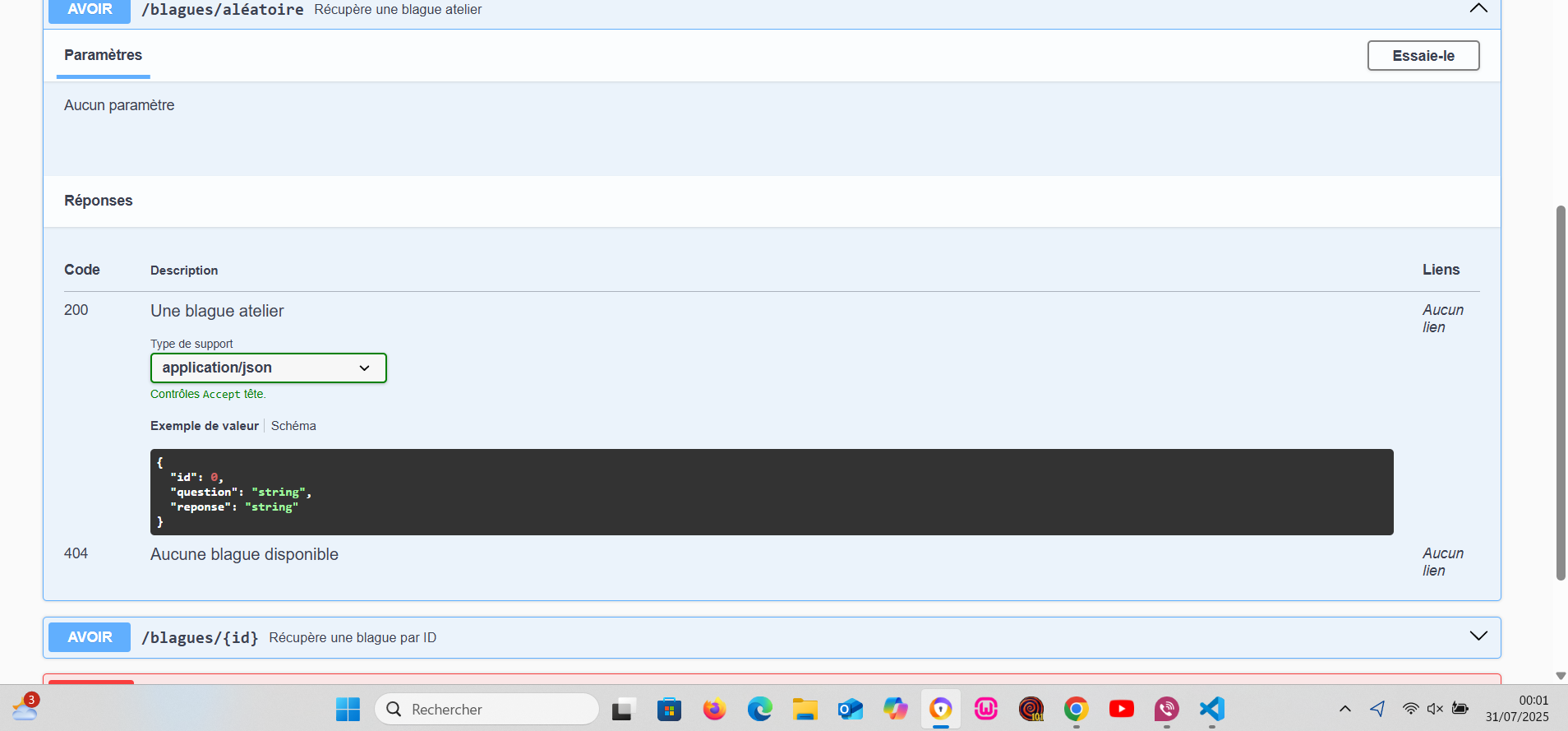
Task: Collapse the /blagues/aléatoire endpoint chevron
Action: 1478,8
